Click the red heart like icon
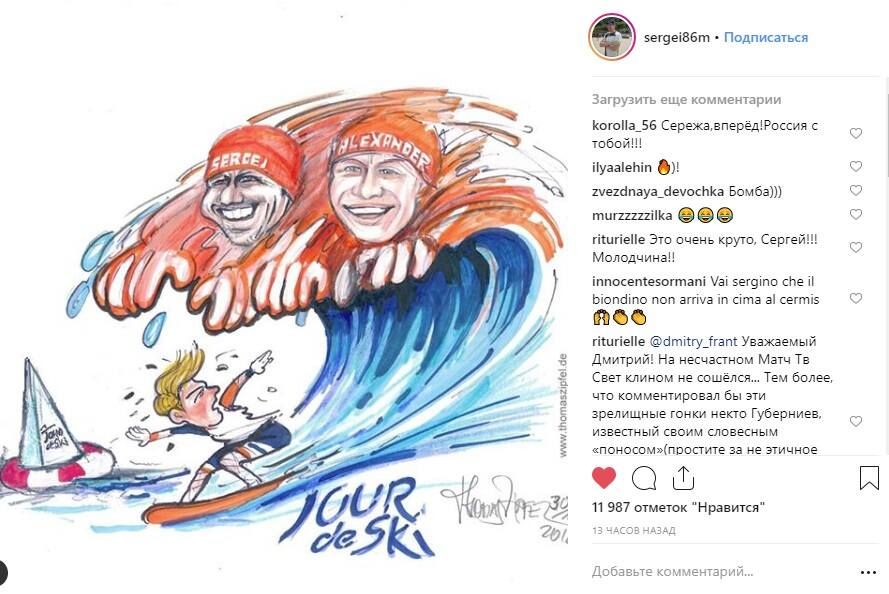 coord(604,478)
